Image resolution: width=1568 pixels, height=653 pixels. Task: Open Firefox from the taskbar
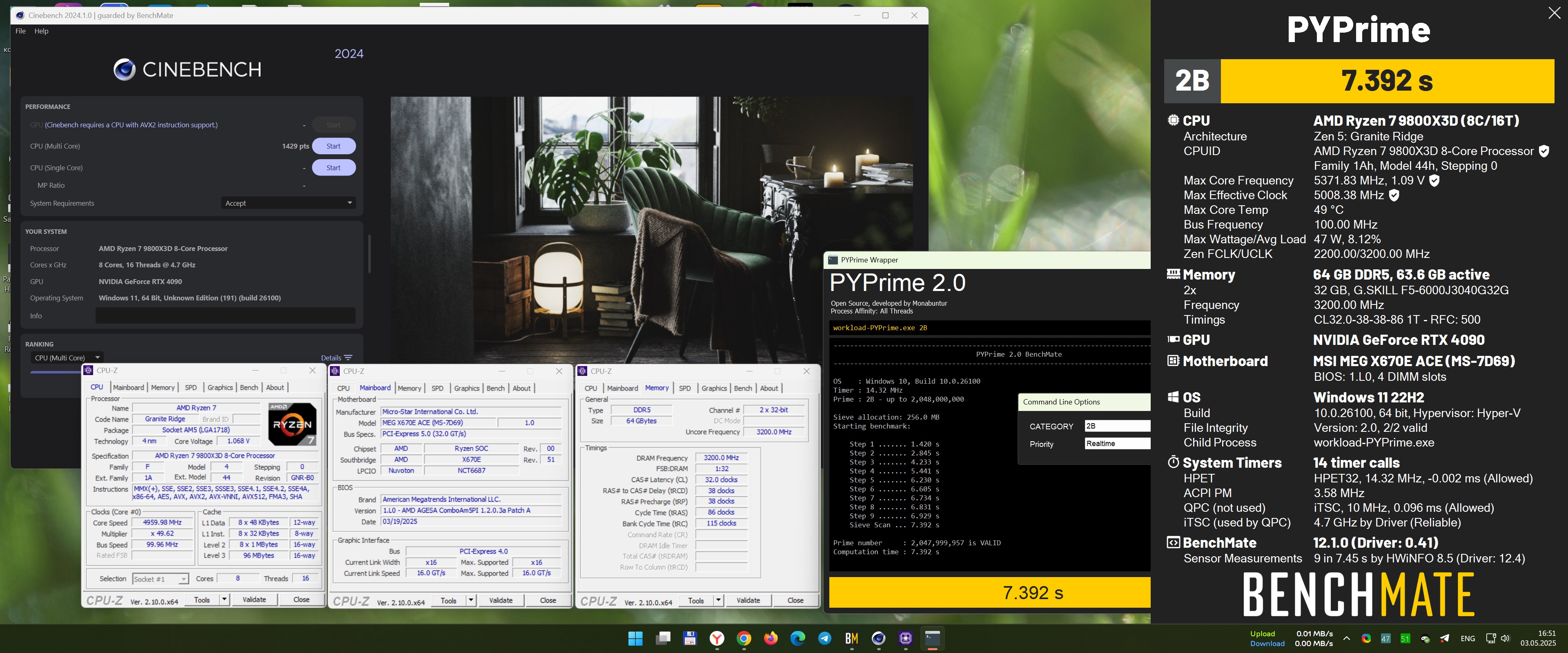(771, 638)
